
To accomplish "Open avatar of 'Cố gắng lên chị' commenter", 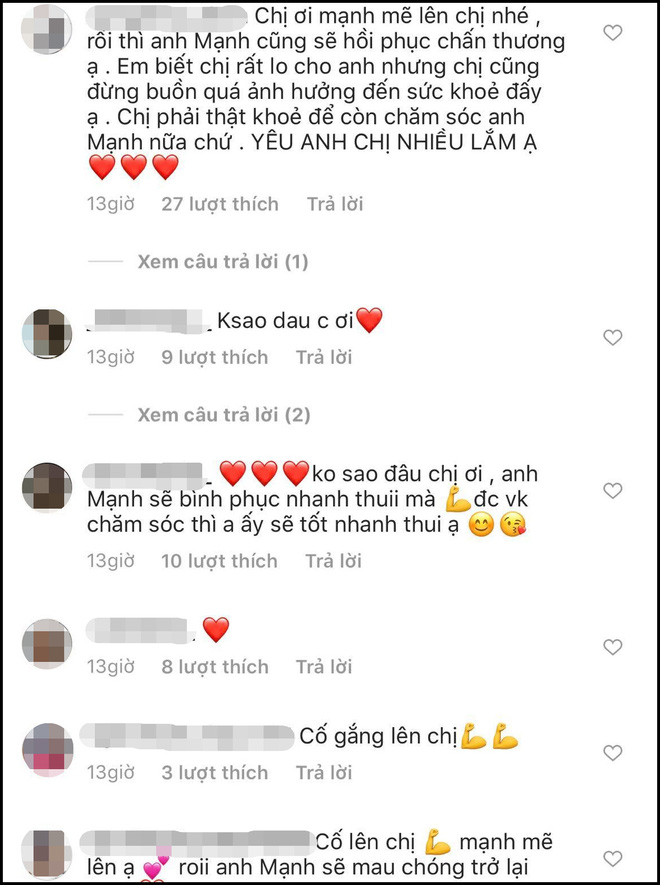I will pos(47,749).
